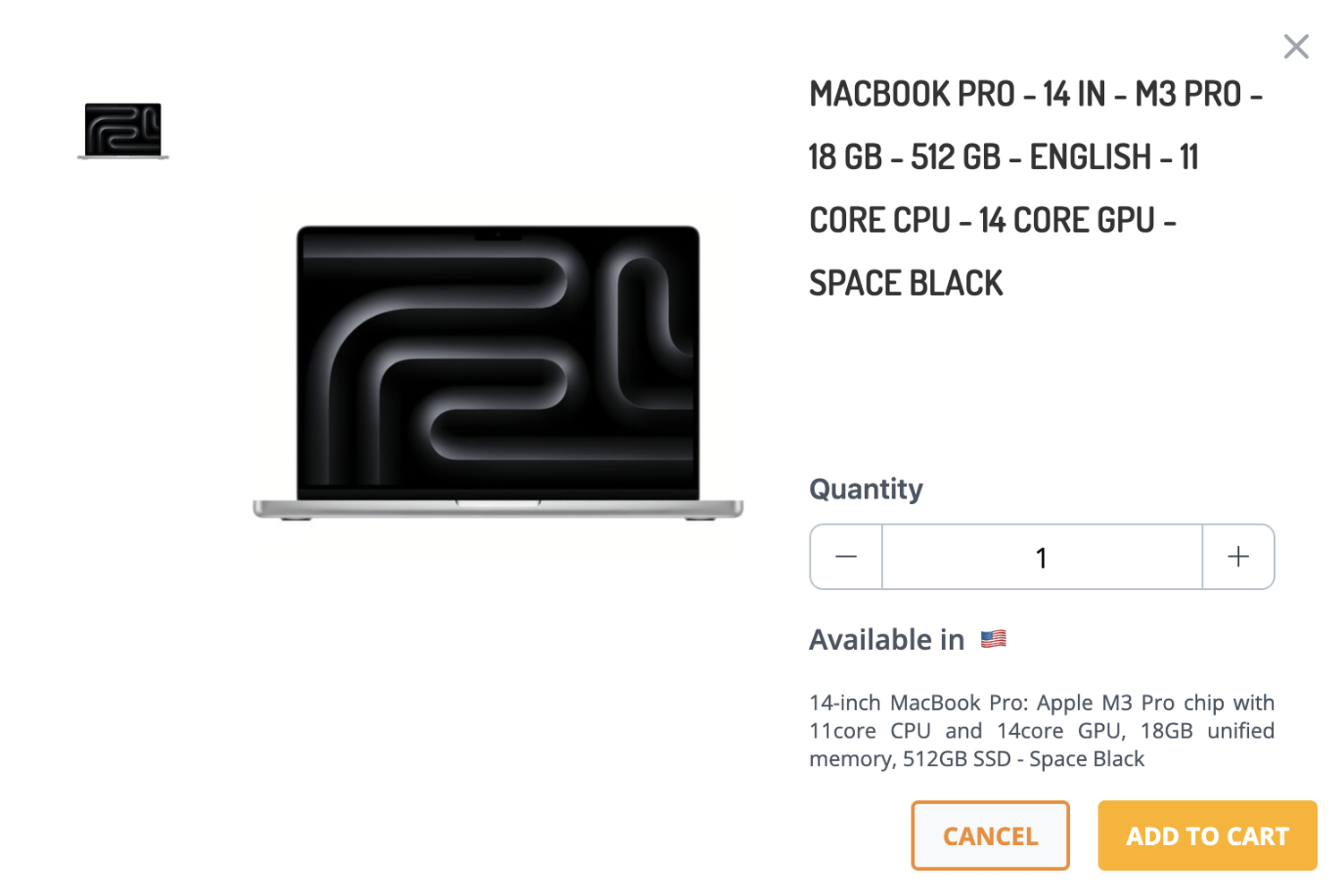Click the camera notch on the MacBook image
This screenshot has height=896, width=1343.
498,235
